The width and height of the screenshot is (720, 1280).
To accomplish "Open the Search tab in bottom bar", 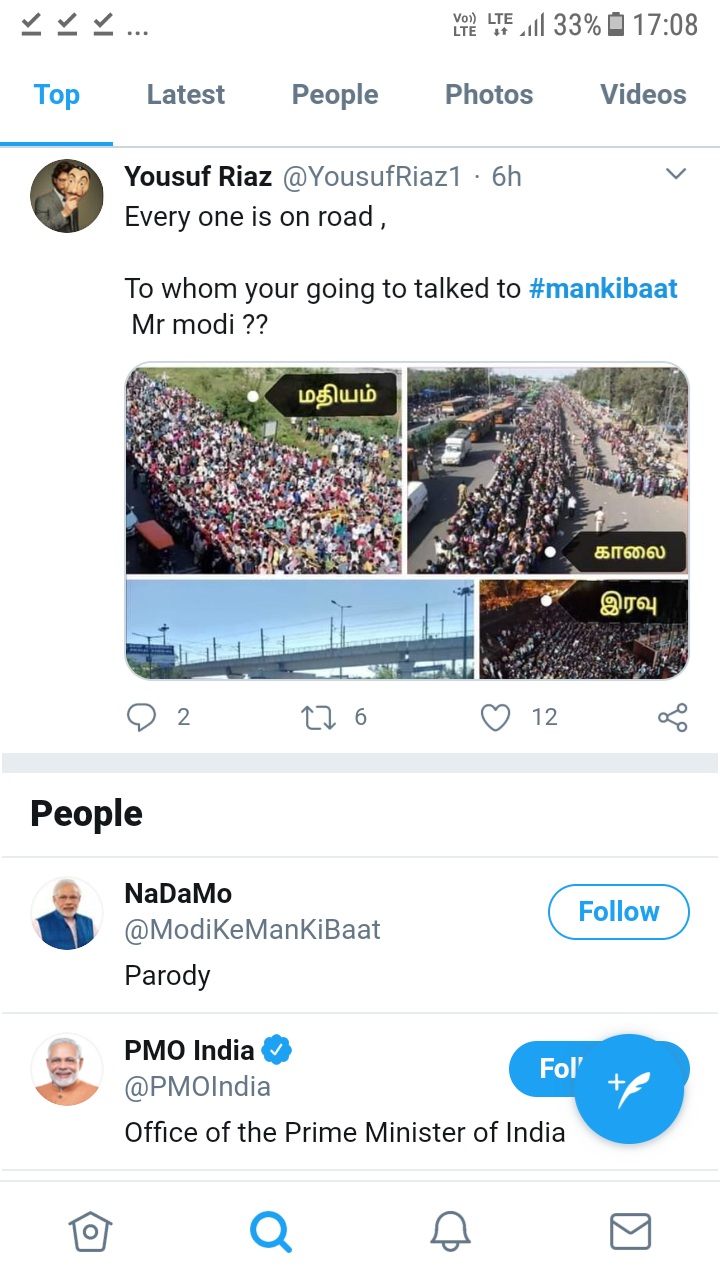I will 270,1231.
